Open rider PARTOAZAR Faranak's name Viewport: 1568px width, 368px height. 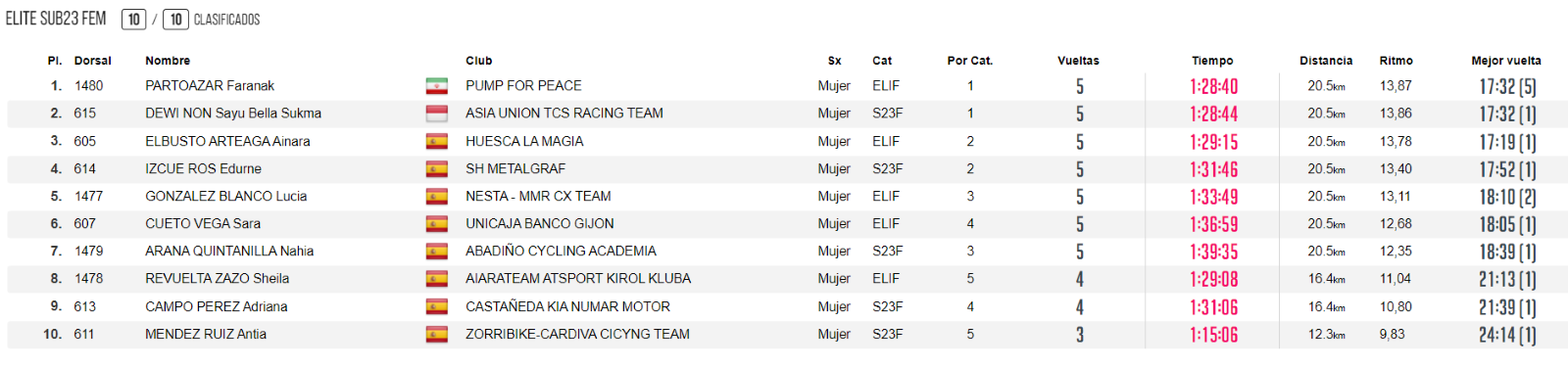click(210, 86)
